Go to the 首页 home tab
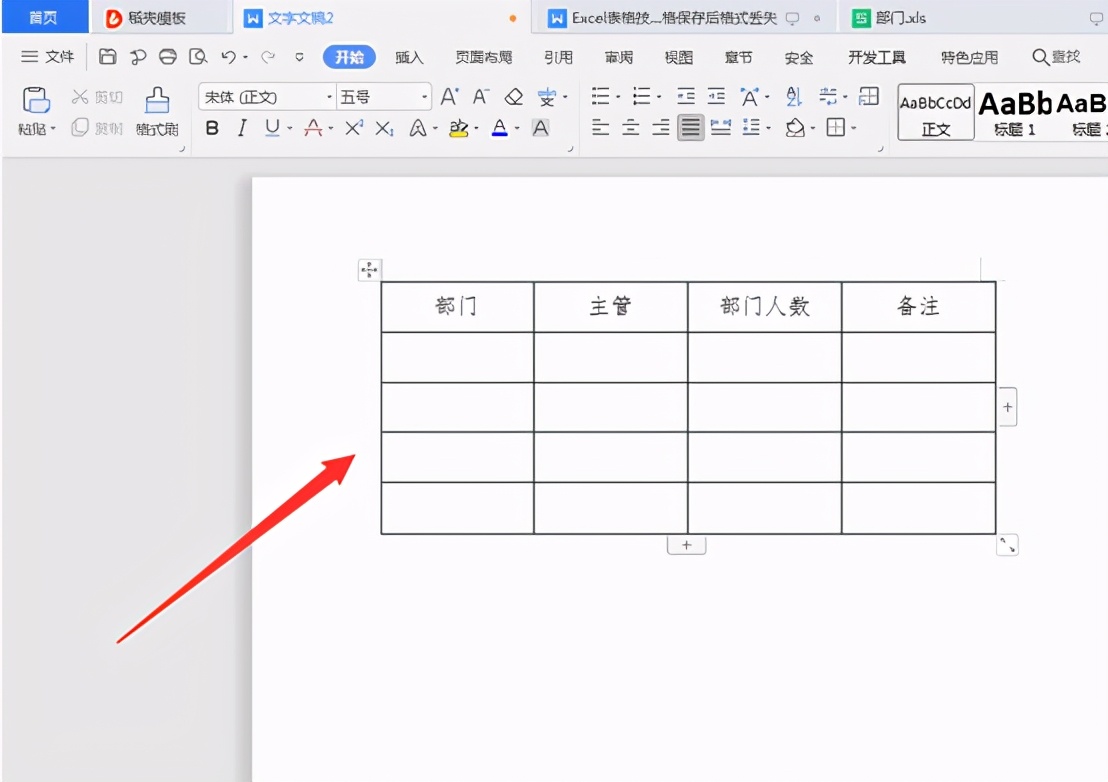Viewport: 1108px width, 782px height. pos(44,17)
